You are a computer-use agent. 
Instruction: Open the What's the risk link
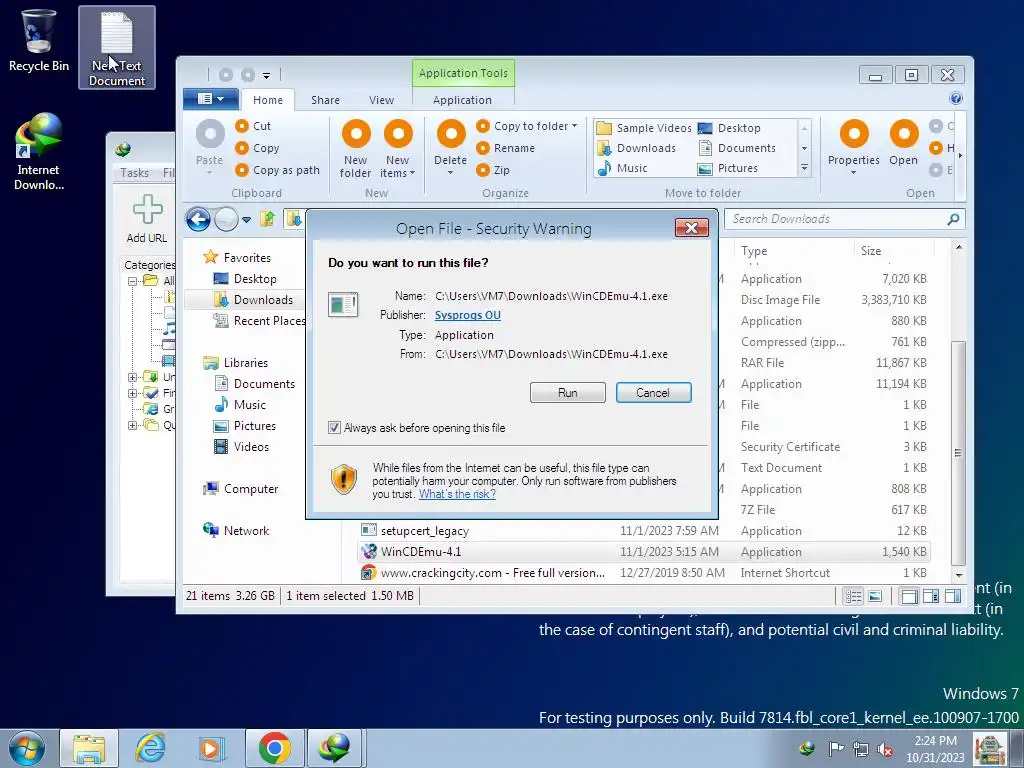coord(457,494)
